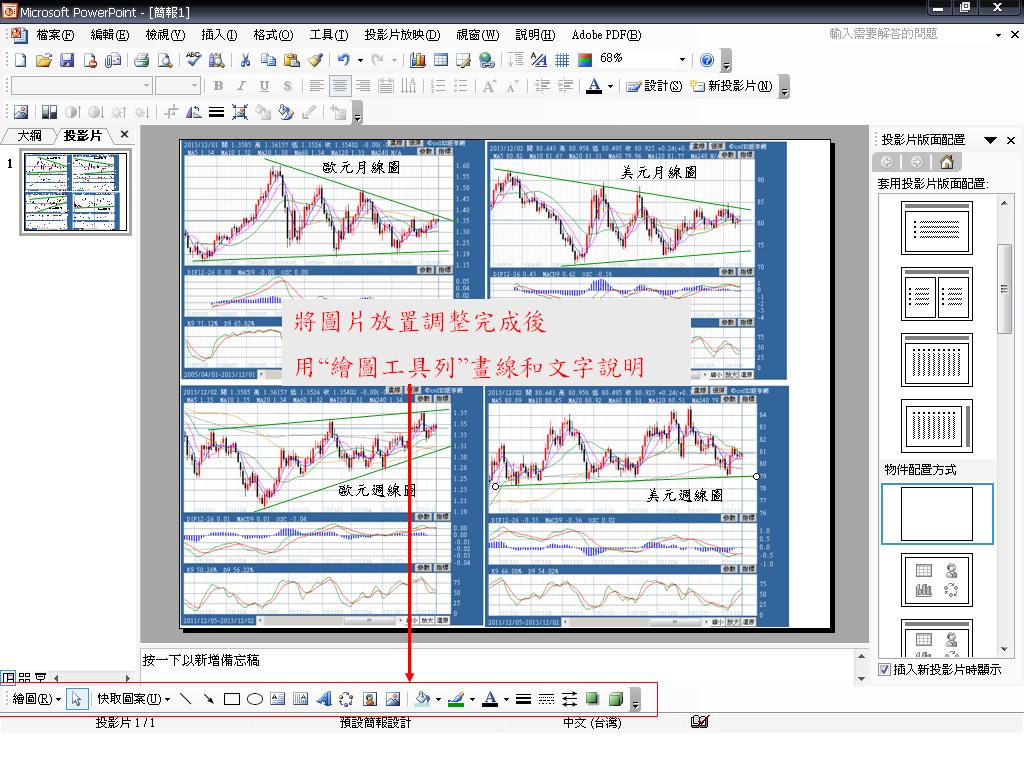Insert WordArt from drawing toolbar
This screenshot has height=768, width=1024.
coord(323,699)
